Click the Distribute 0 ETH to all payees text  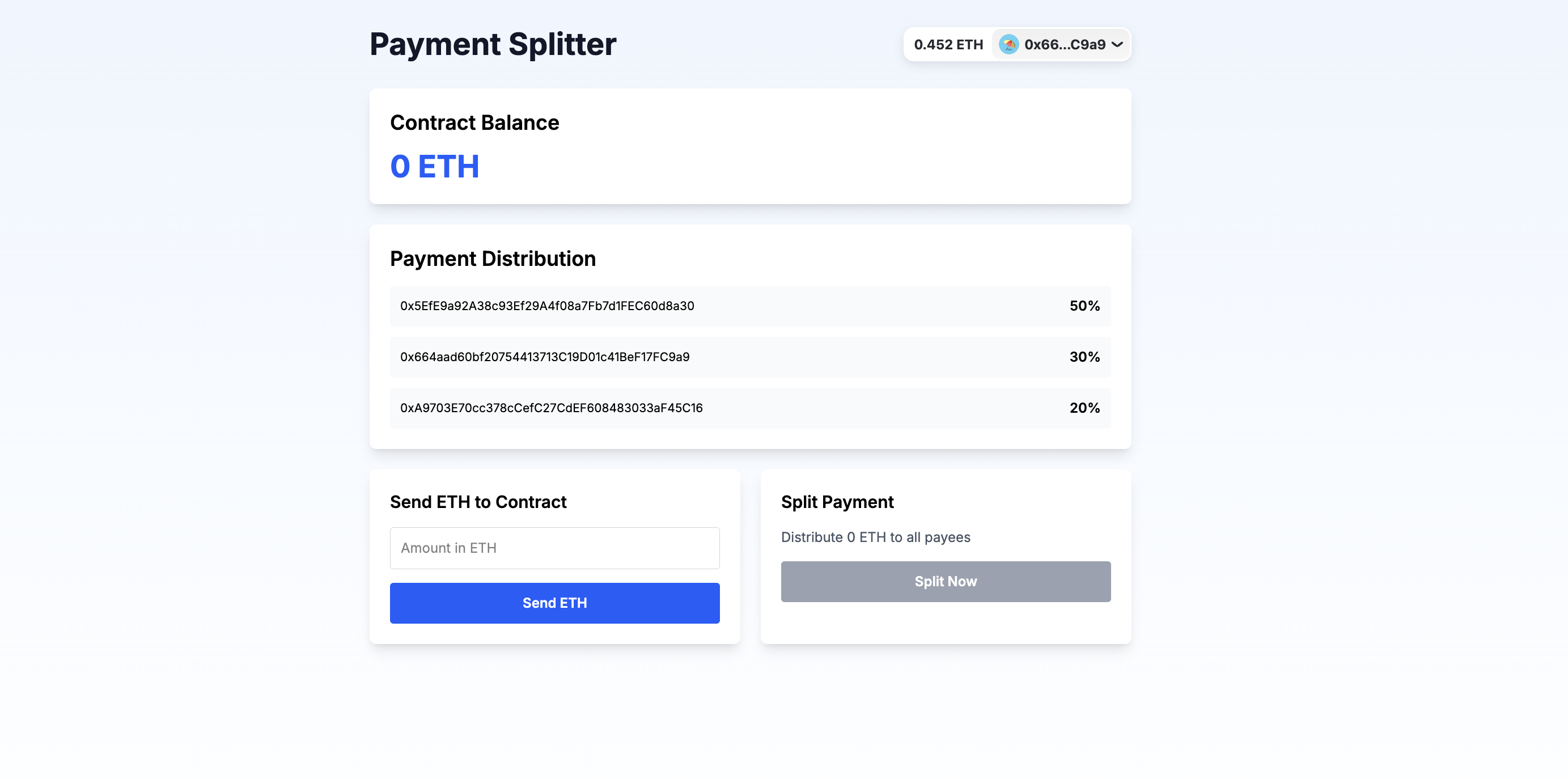875,537
